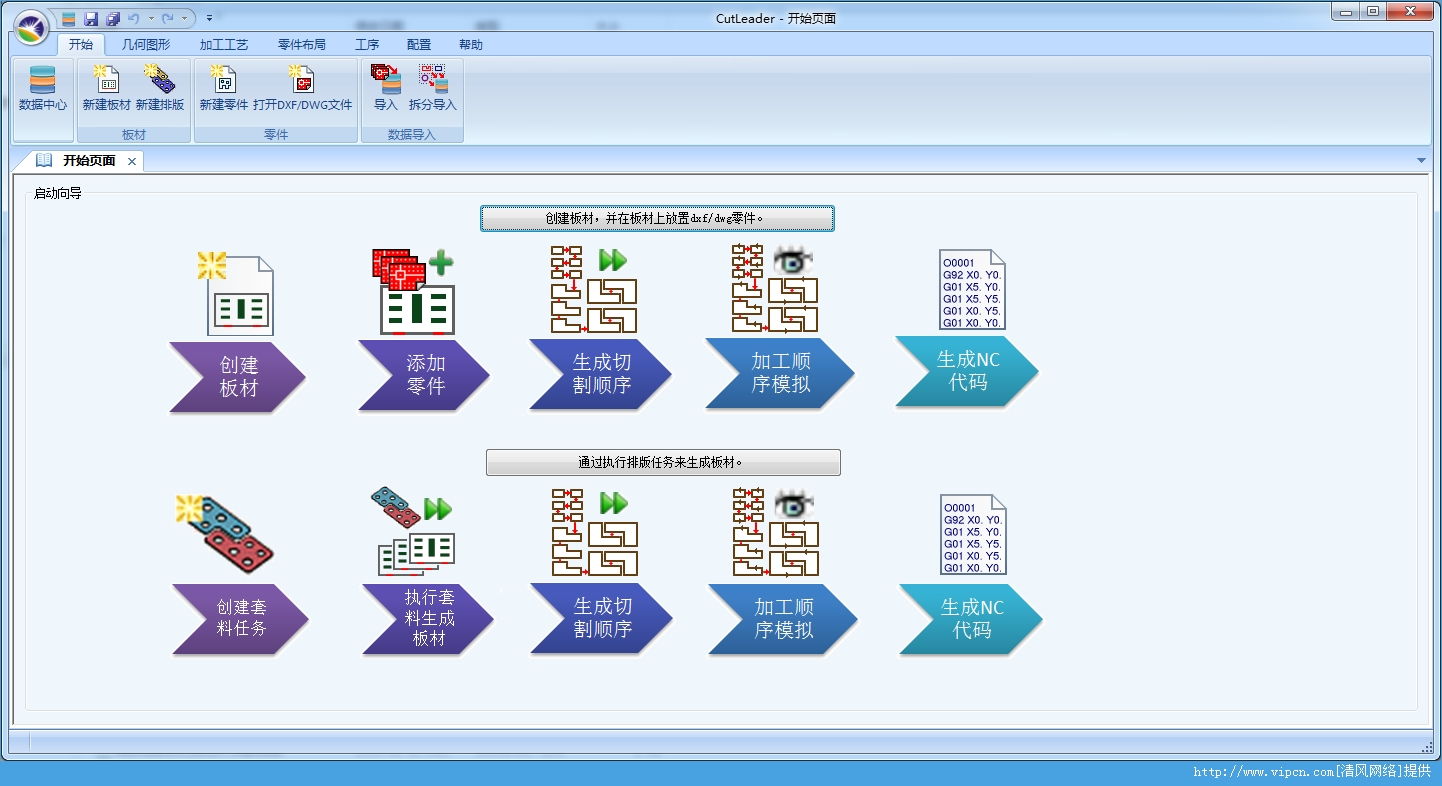Click the 导入 (Import) icon
The width and height of the screenshot is (1442, 786).
[x=385, y=90]
